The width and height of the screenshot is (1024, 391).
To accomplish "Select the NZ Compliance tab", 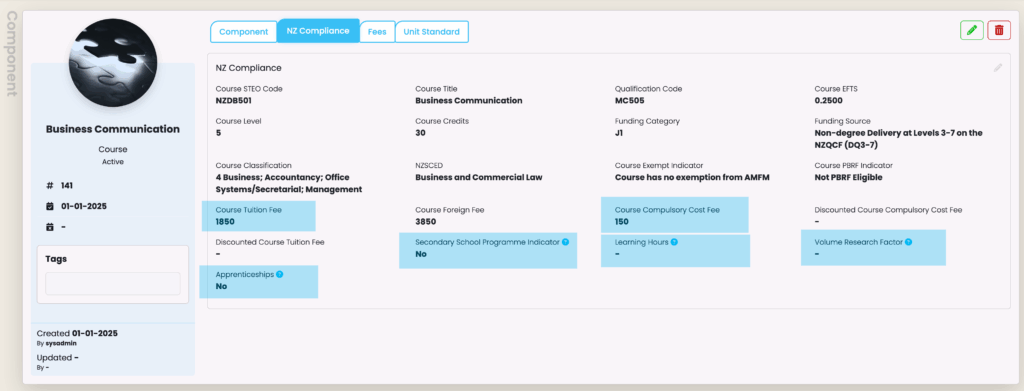I will [x=318, y=31].
